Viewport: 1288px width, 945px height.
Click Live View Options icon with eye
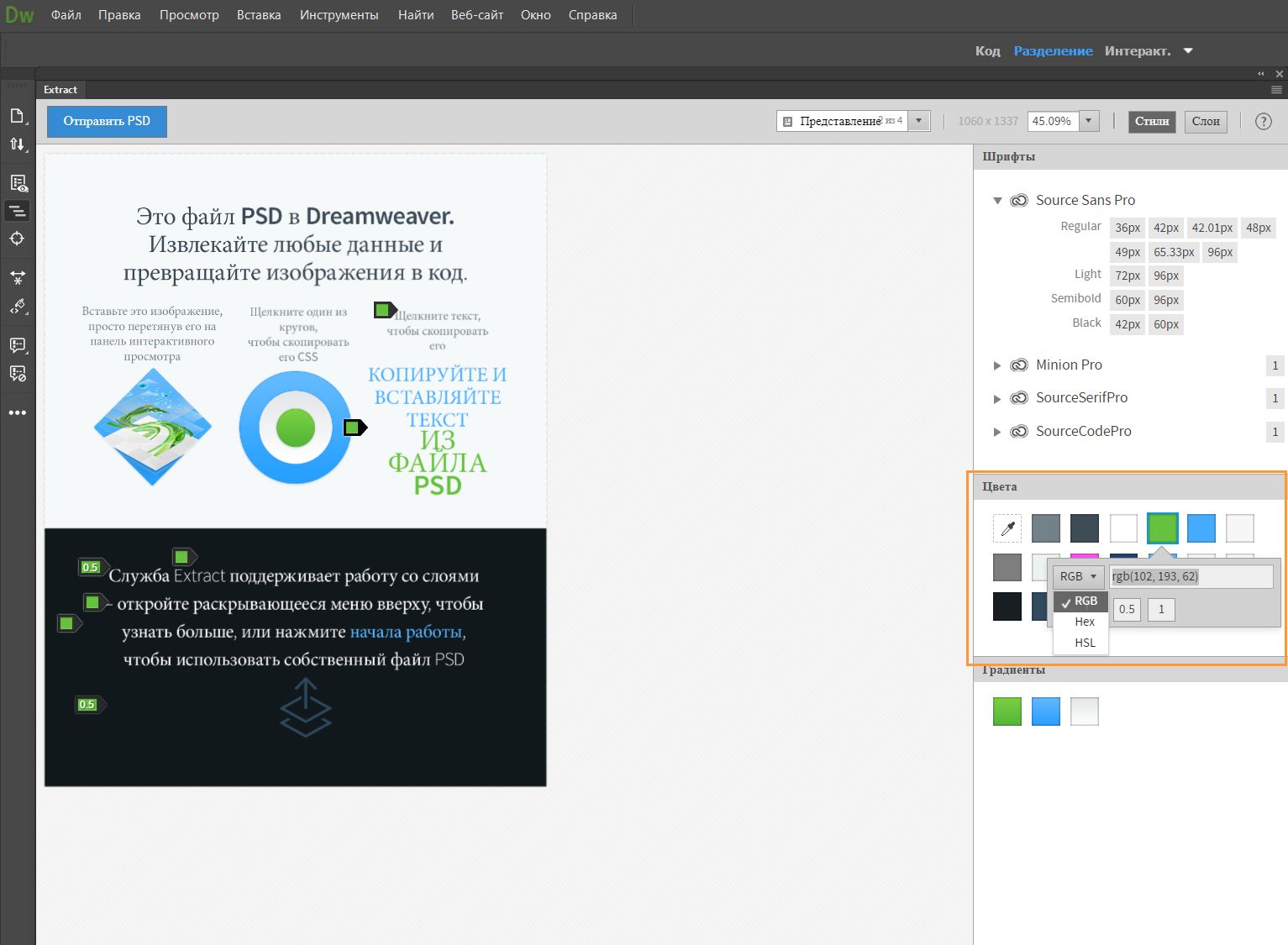[x=17, y=183]
